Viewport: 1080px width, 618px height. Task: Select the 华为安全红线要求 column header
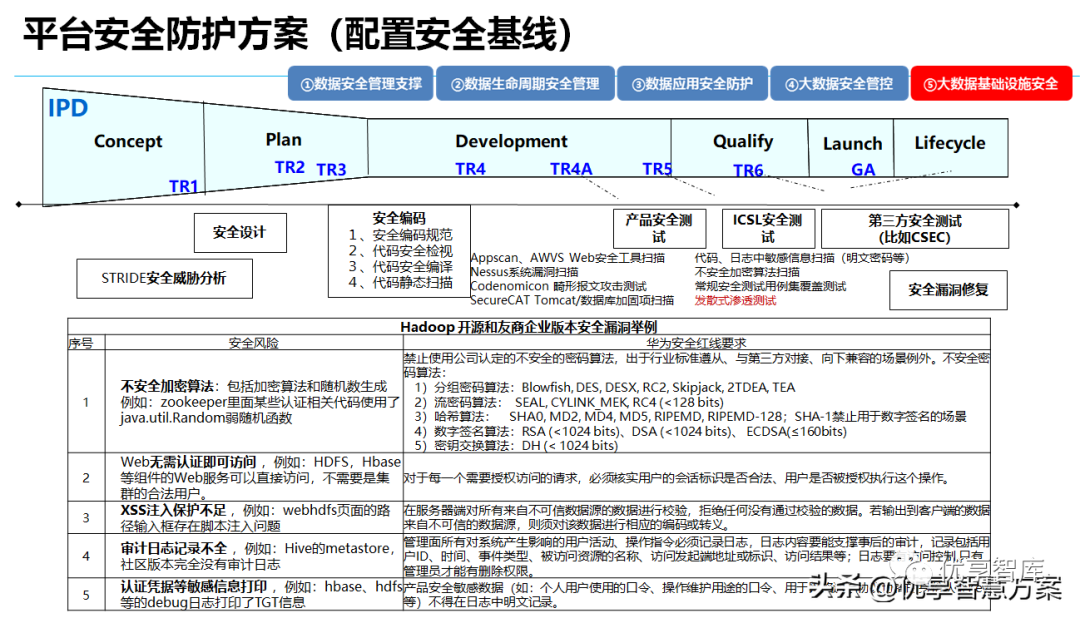click(696, 343)
